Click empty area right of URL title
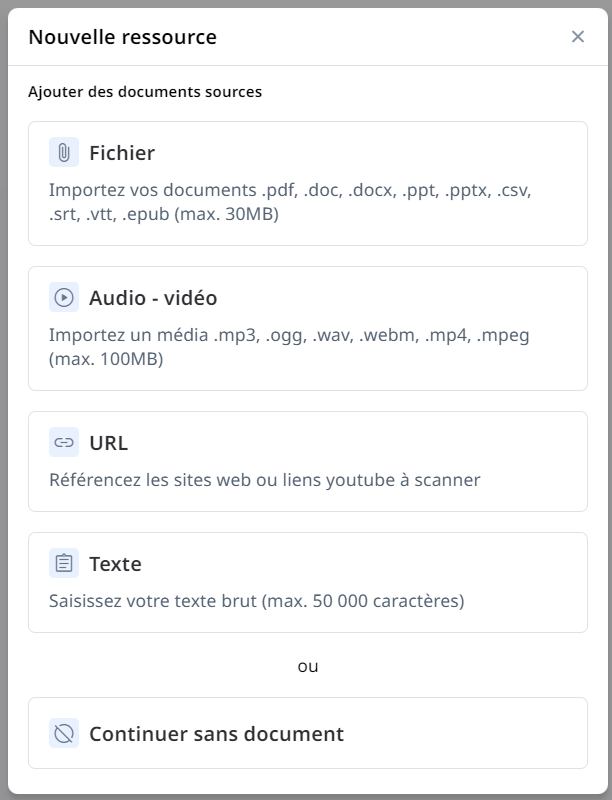This screenshot has height=800, width=612. click(x=400, y=443)
